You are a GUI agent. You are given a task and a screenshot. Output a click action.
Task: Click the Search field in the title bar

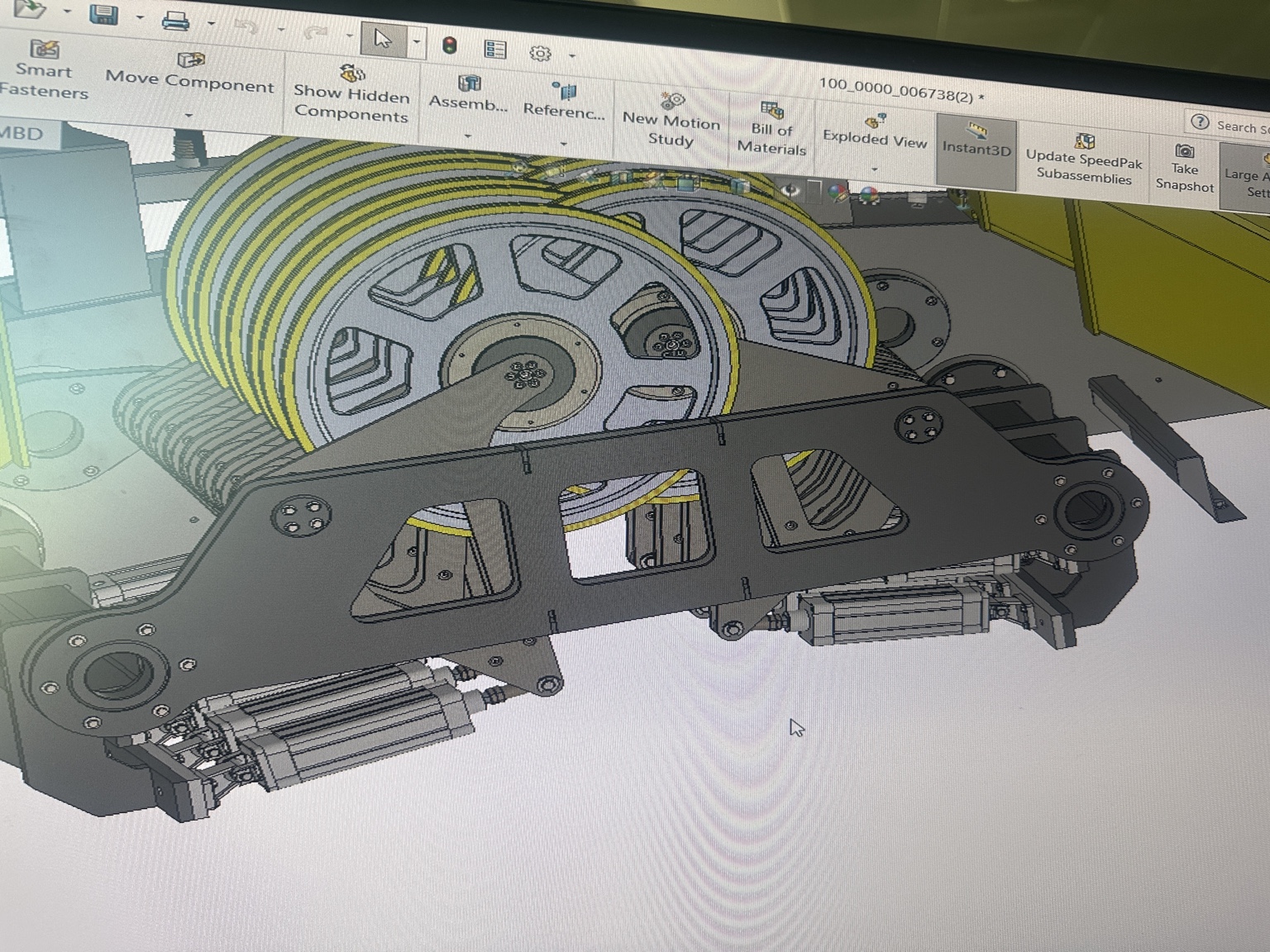1240,126
